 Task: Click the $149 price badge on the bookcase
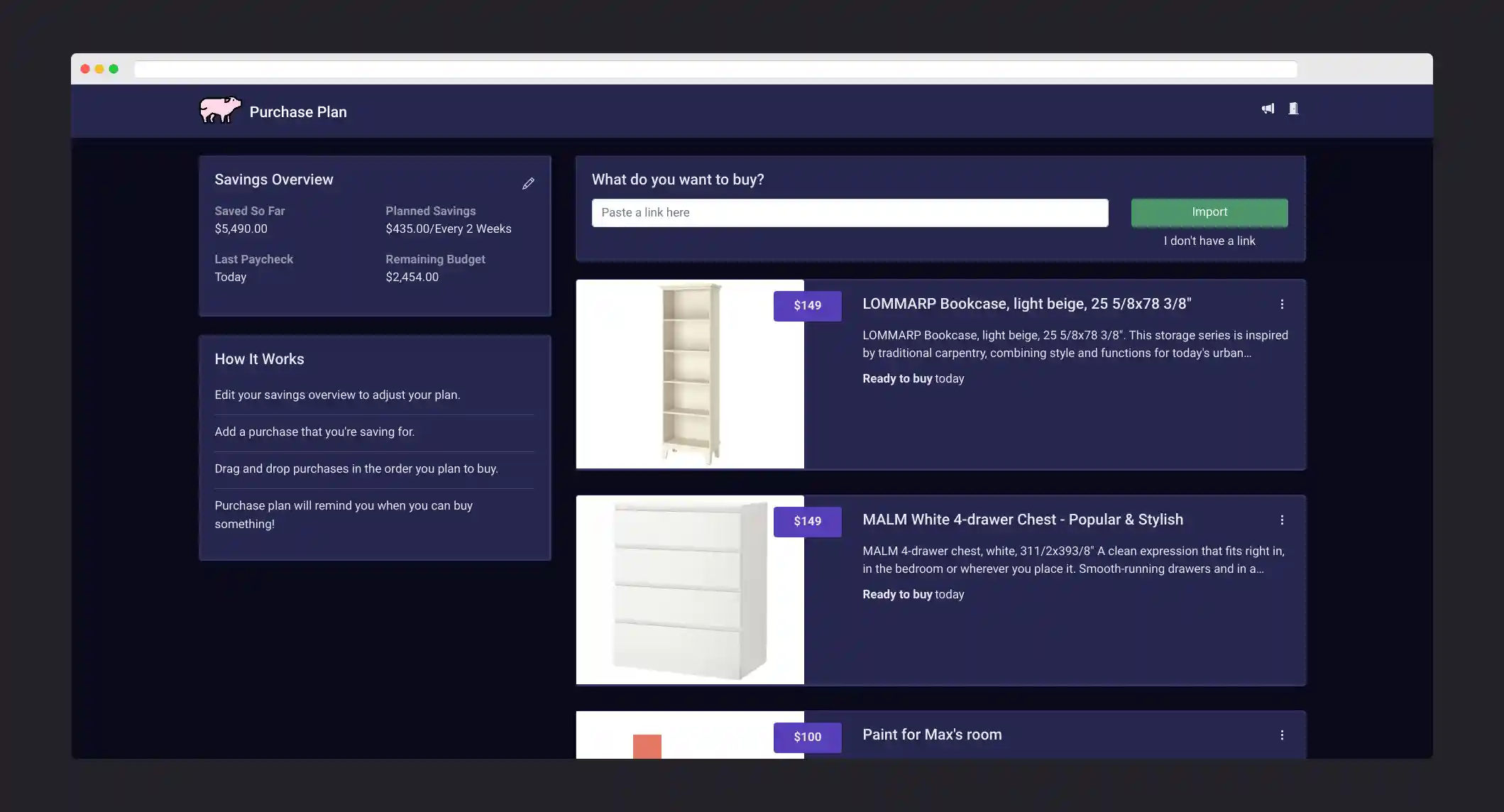point(807,305)
